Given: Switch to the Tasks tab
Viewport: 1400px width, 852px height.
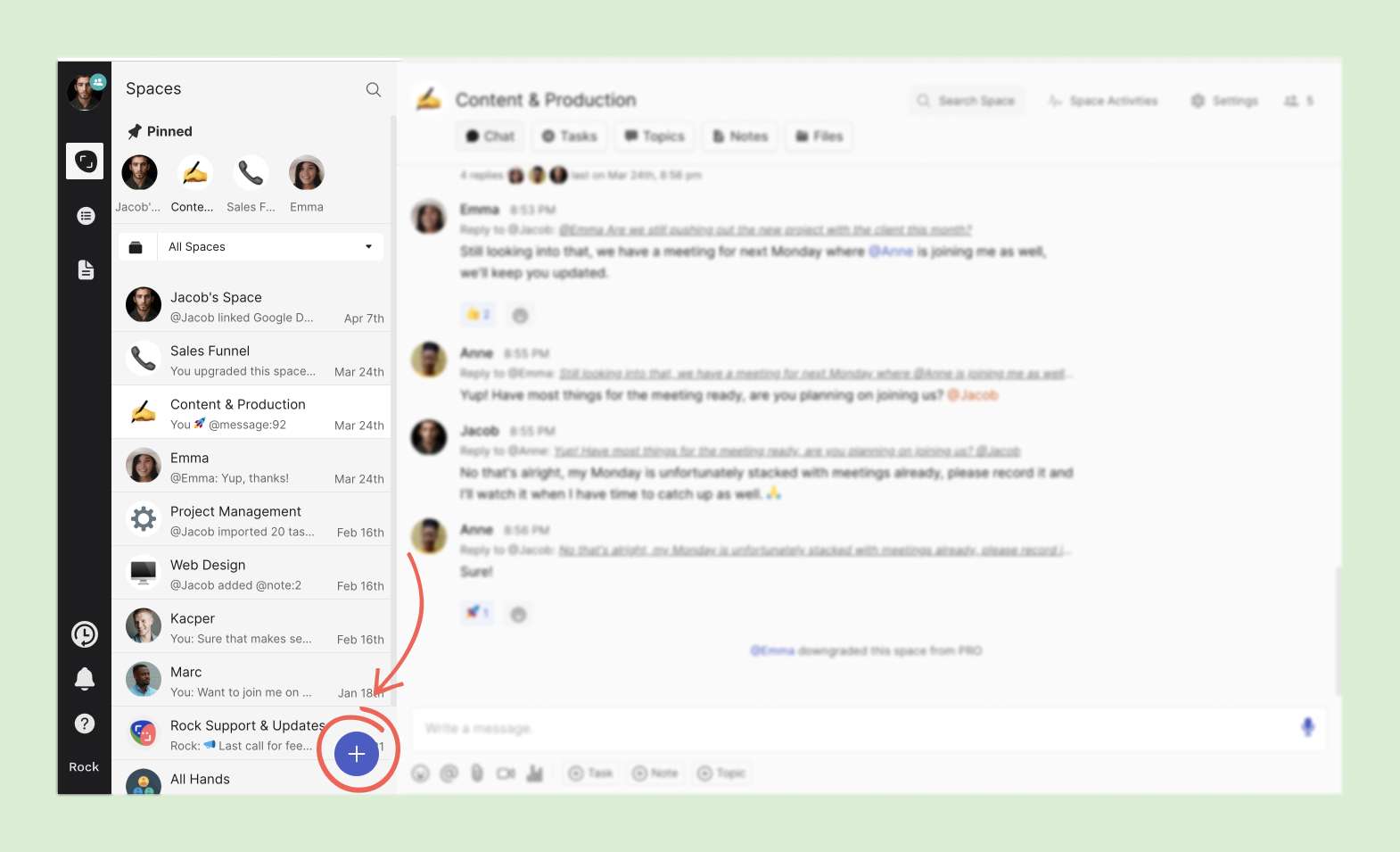Looking at the screenshot, I should [569, 136].
